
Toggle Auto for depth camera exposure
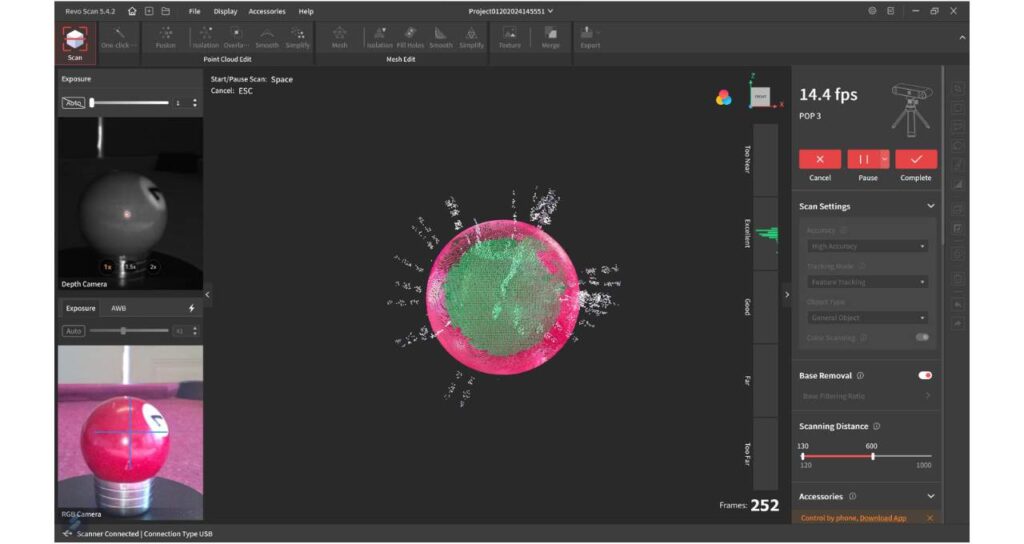point(73,103)
